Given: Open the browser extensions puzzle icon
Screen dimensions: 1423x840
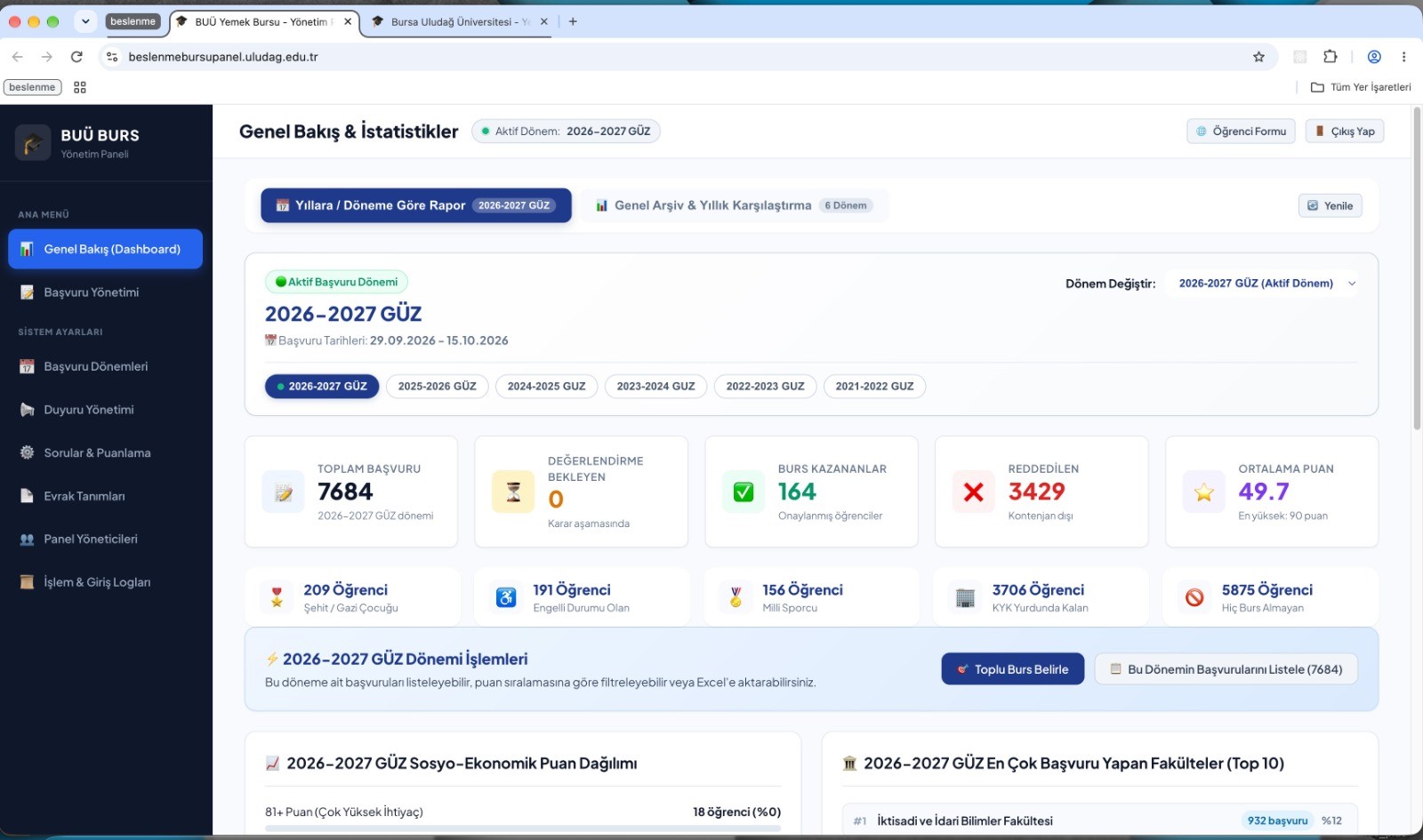Looking at the screenshot, I should [x=1331, y=57].
